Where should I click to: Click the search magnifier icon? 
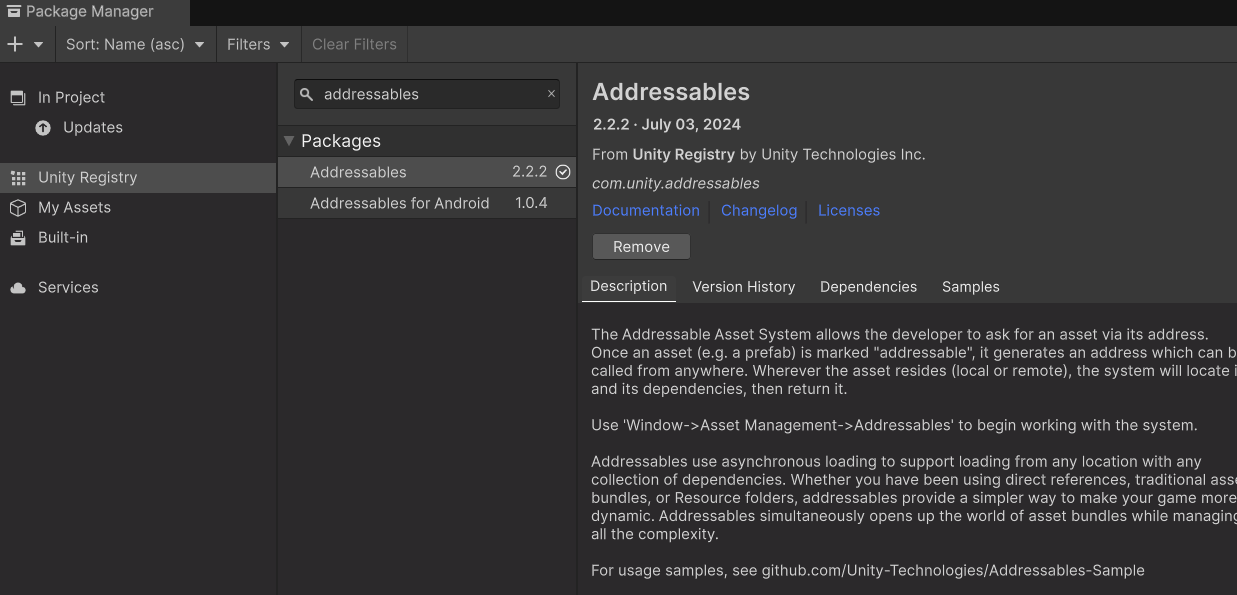point(307,94)
